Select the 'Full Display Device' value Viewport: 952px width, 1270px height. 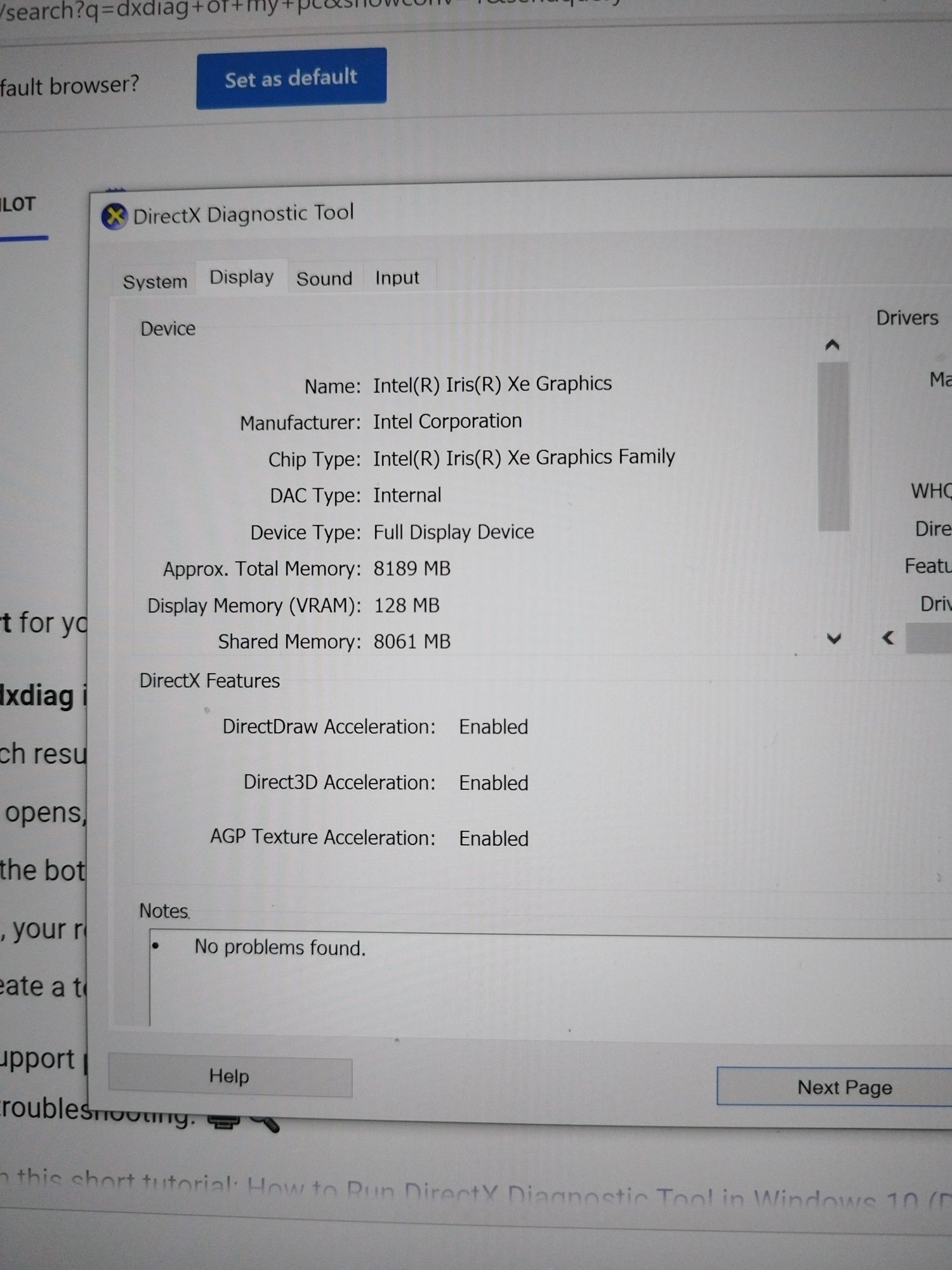click(x=454, y=531)
